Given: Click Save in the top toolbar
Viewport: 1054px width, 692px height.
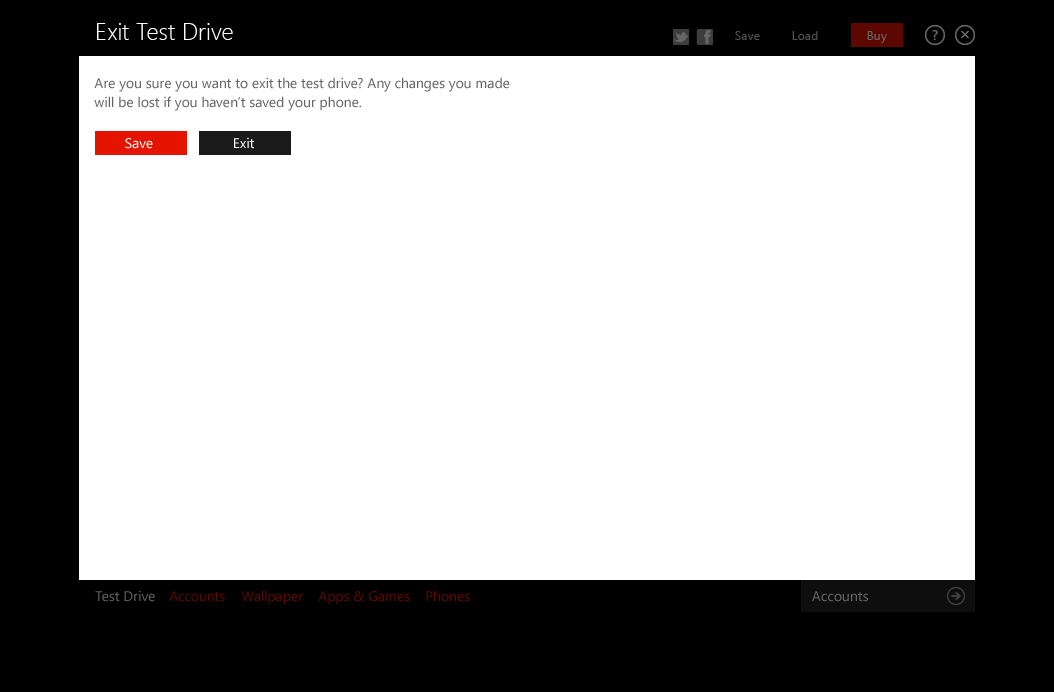Looking at the screenshot, I should 747,36.
